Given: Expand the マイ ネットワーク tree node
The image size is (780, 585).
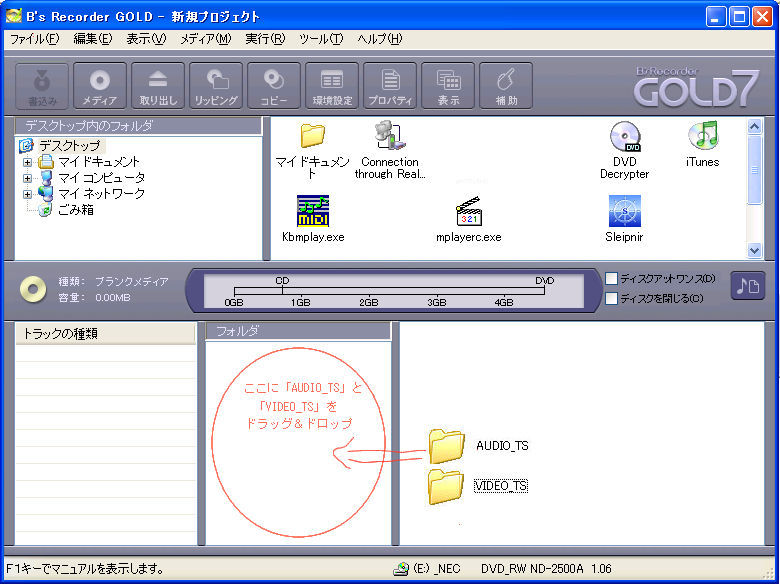Looking at the screenshot, I should point(27,194).
